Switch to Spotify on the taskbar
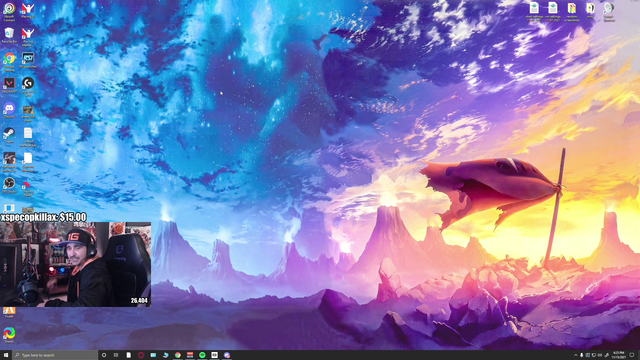This screenshot has height=360, width=640. [x=202, y=355]
